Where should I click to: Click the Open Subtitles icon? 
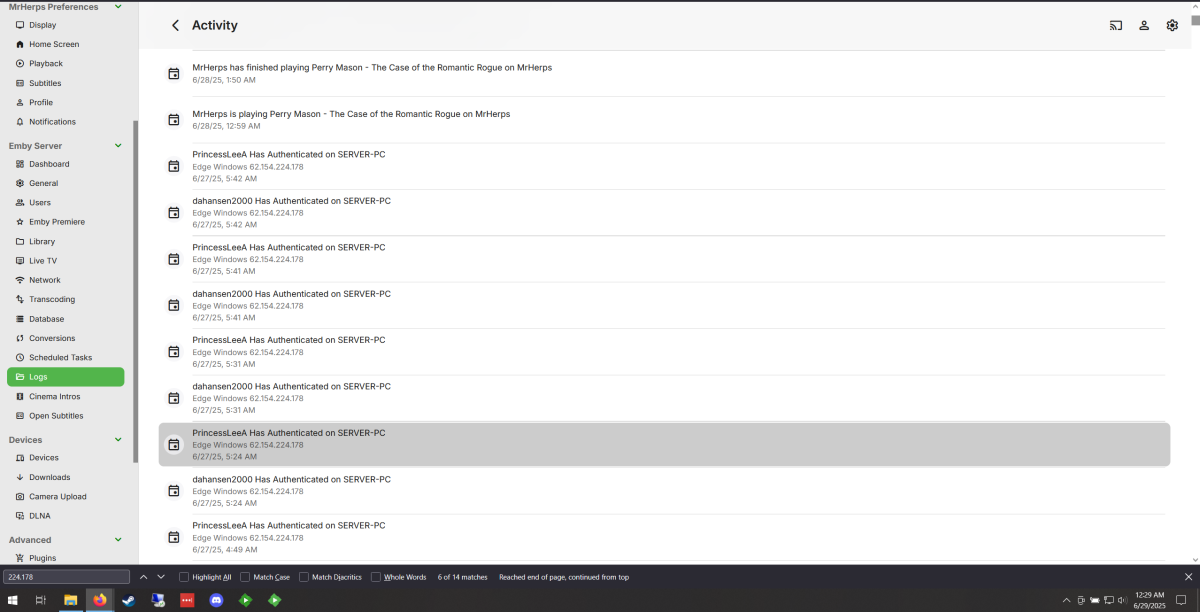[20, 416]
